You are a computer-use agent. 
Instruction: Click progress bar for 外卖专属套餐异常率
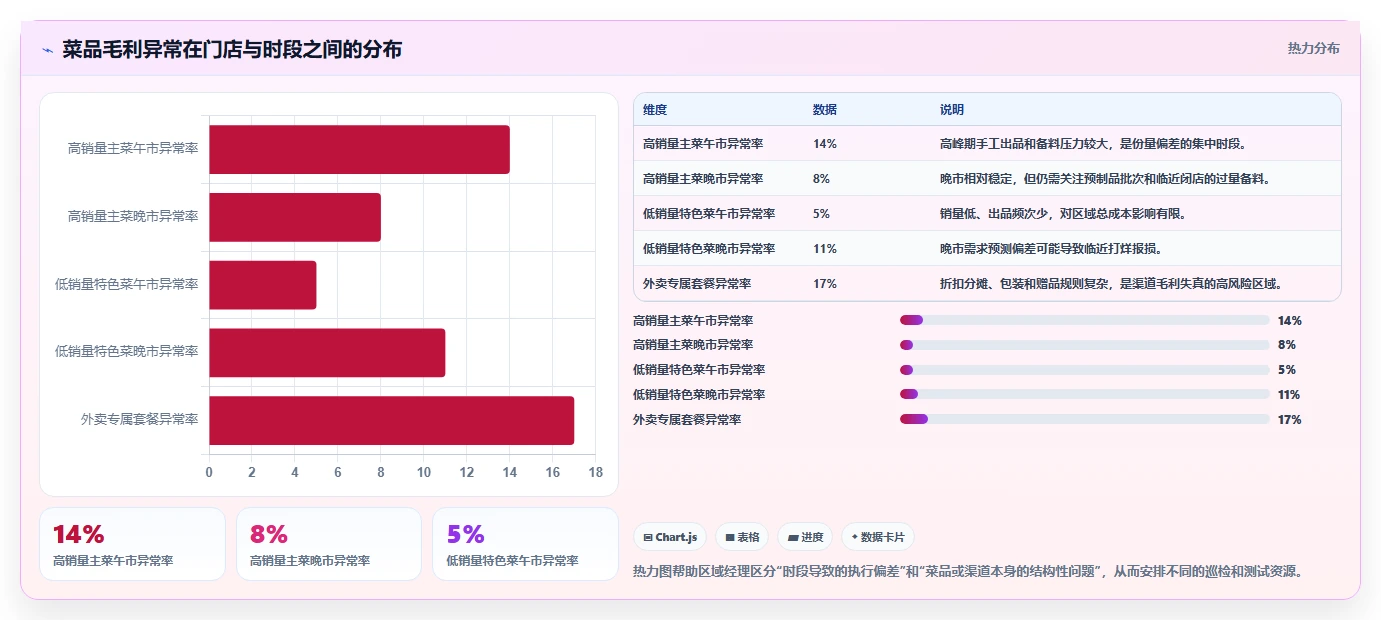pos(1084,419)
